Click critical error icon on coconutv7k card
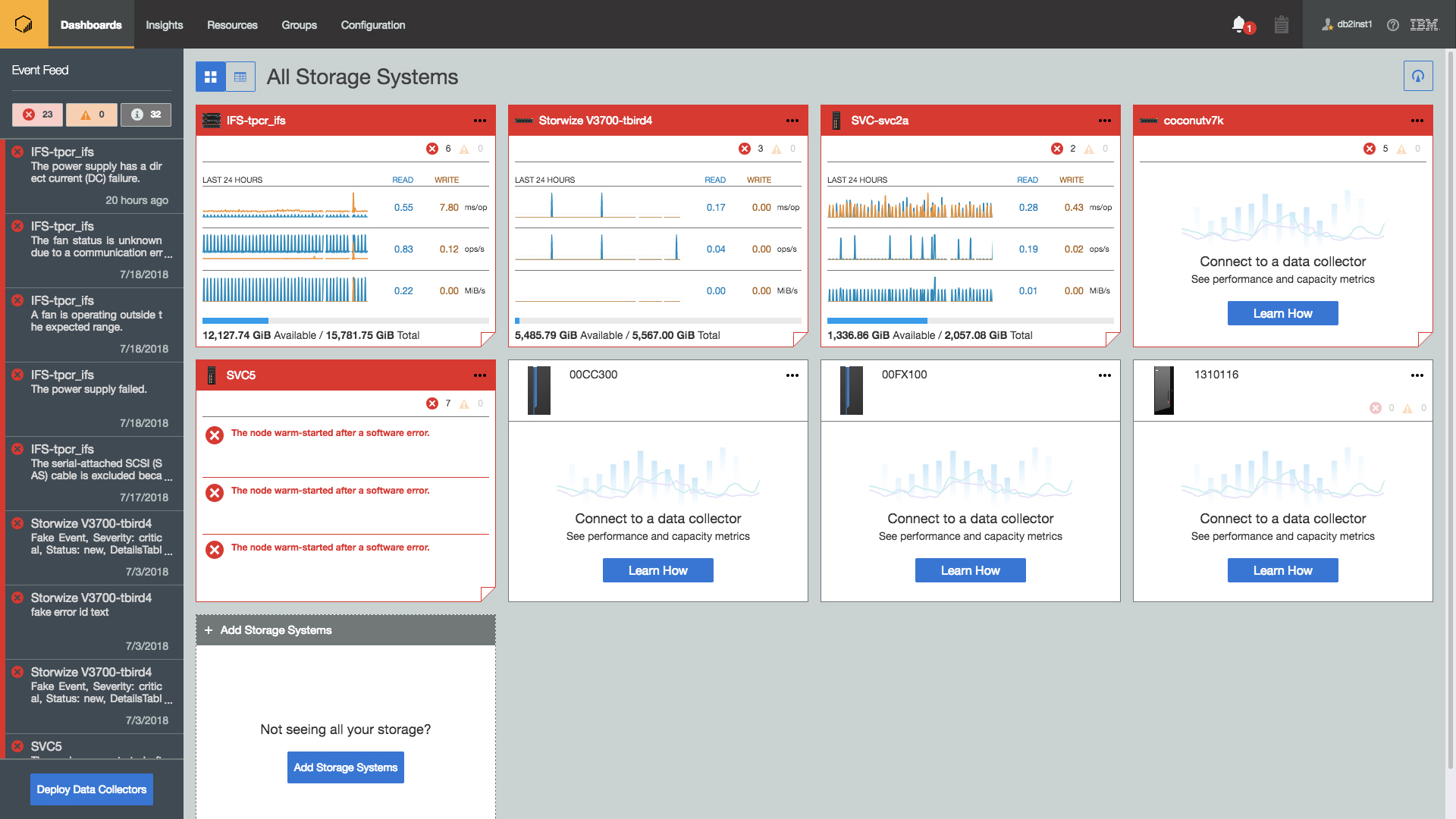1456x819 pixels. (x=1370, y=149)
